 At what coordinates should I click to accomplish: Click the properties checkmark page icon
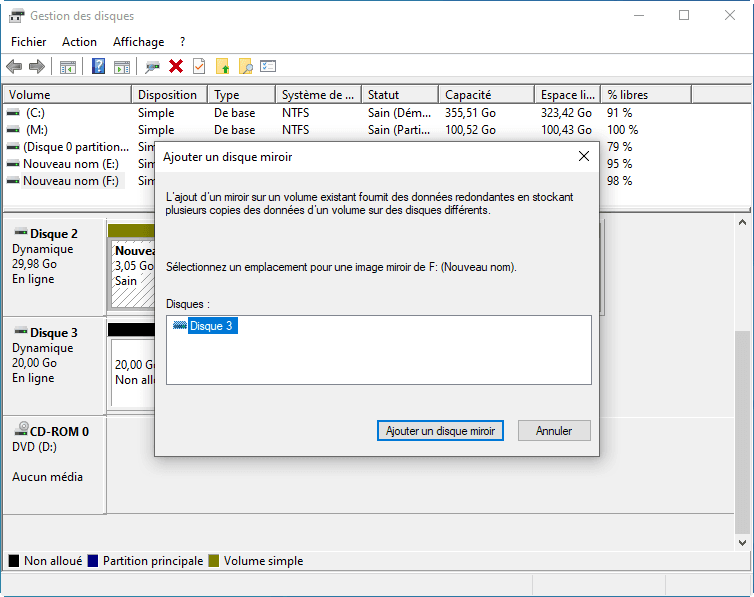point(199,66)
